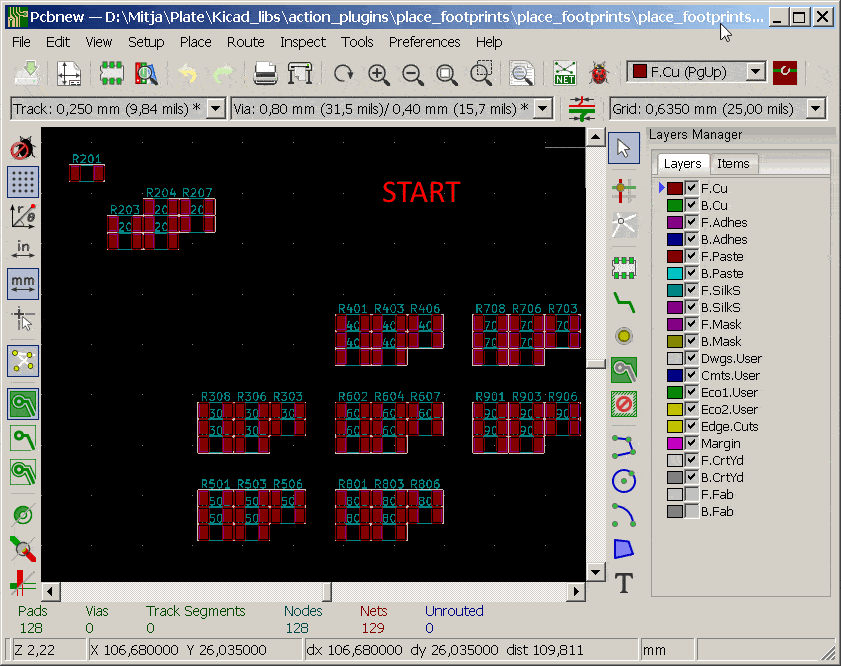
Task: Click the Plot icon
Action: tap(300, 72)
